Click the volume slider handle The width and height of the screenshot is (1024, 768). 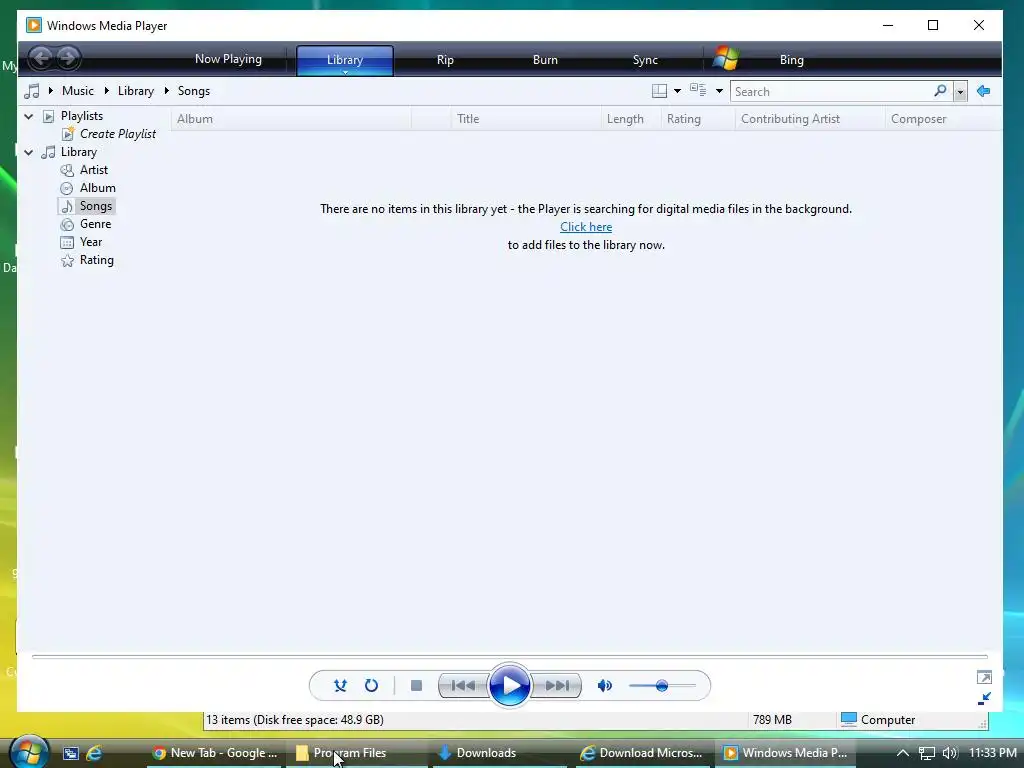(662, 686)
